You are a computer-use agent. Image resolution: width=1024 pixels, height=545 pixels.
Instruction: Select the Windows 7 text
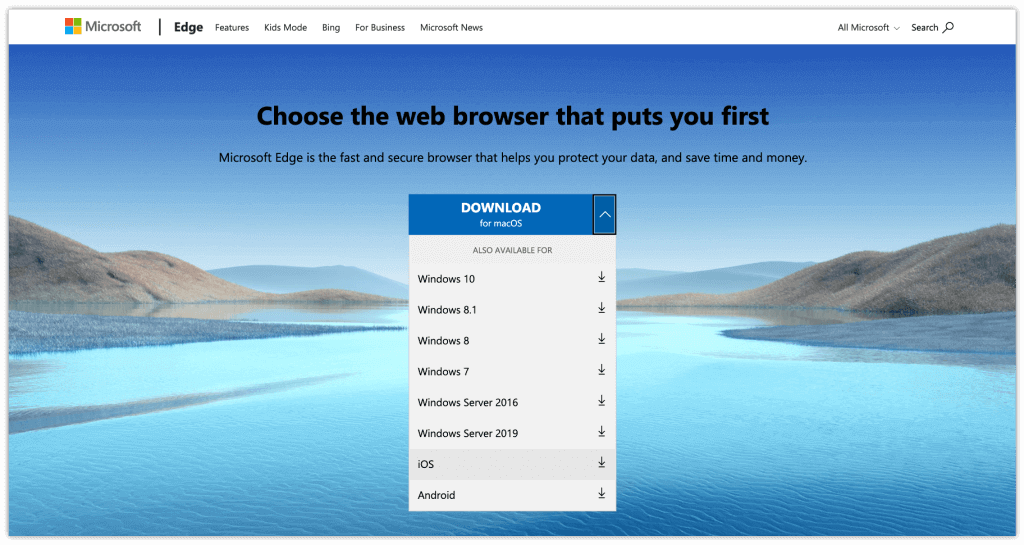[x=443, y=371]
